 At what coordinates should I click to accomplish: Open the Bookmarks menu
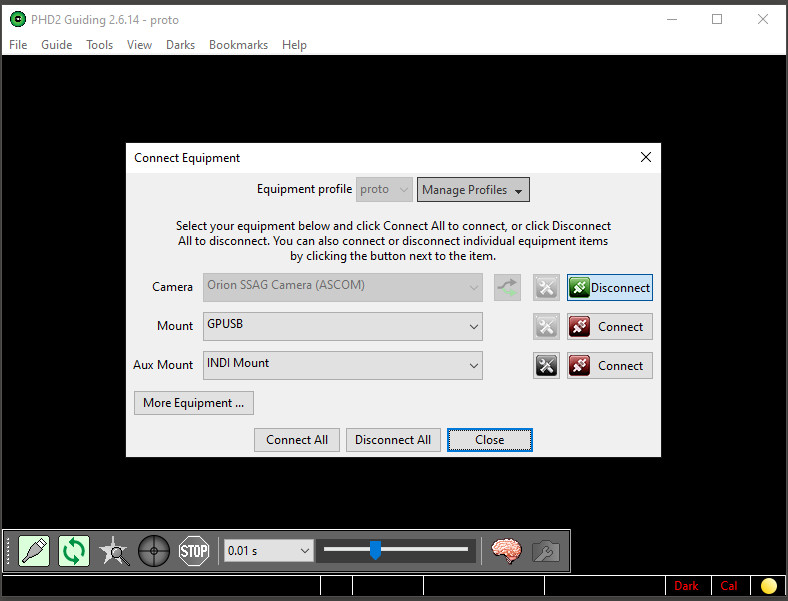tap(238, 45)
